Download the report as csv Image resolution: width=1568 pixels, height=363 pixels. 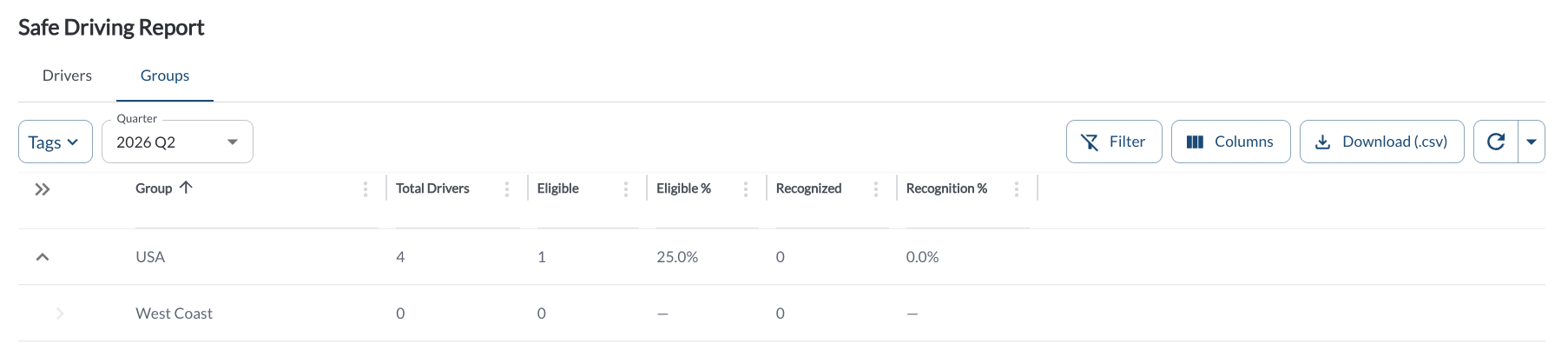pyautogui.click(x=1381, y=142)
